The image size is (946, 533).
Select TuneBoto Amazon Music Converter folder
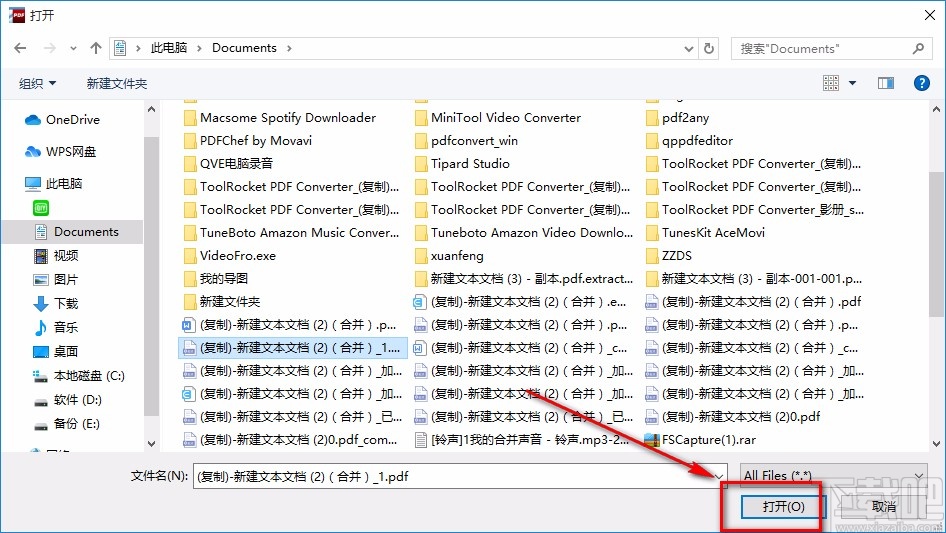(x=291, y=232)
